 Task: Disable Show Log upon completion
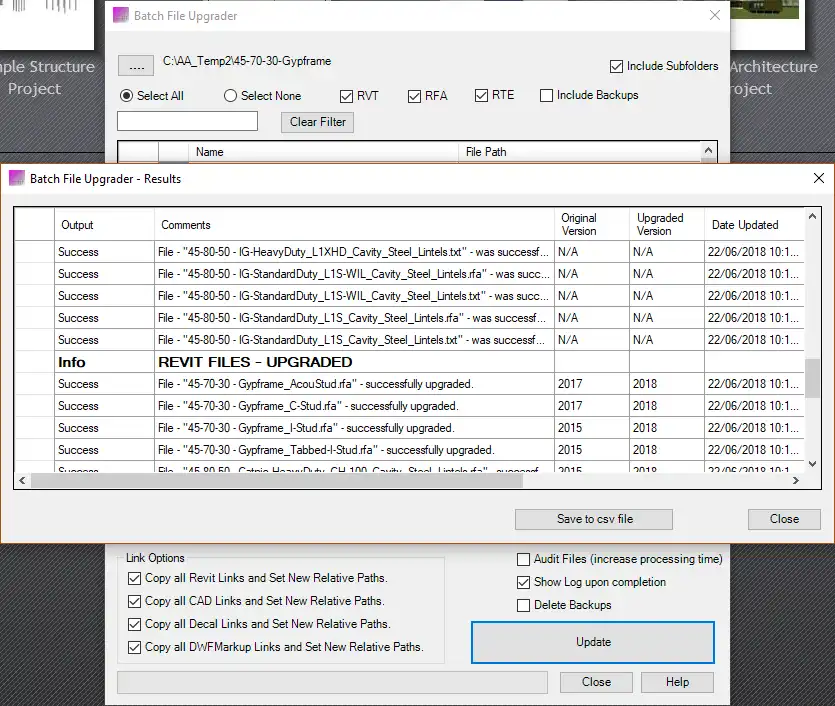point(523,582)
